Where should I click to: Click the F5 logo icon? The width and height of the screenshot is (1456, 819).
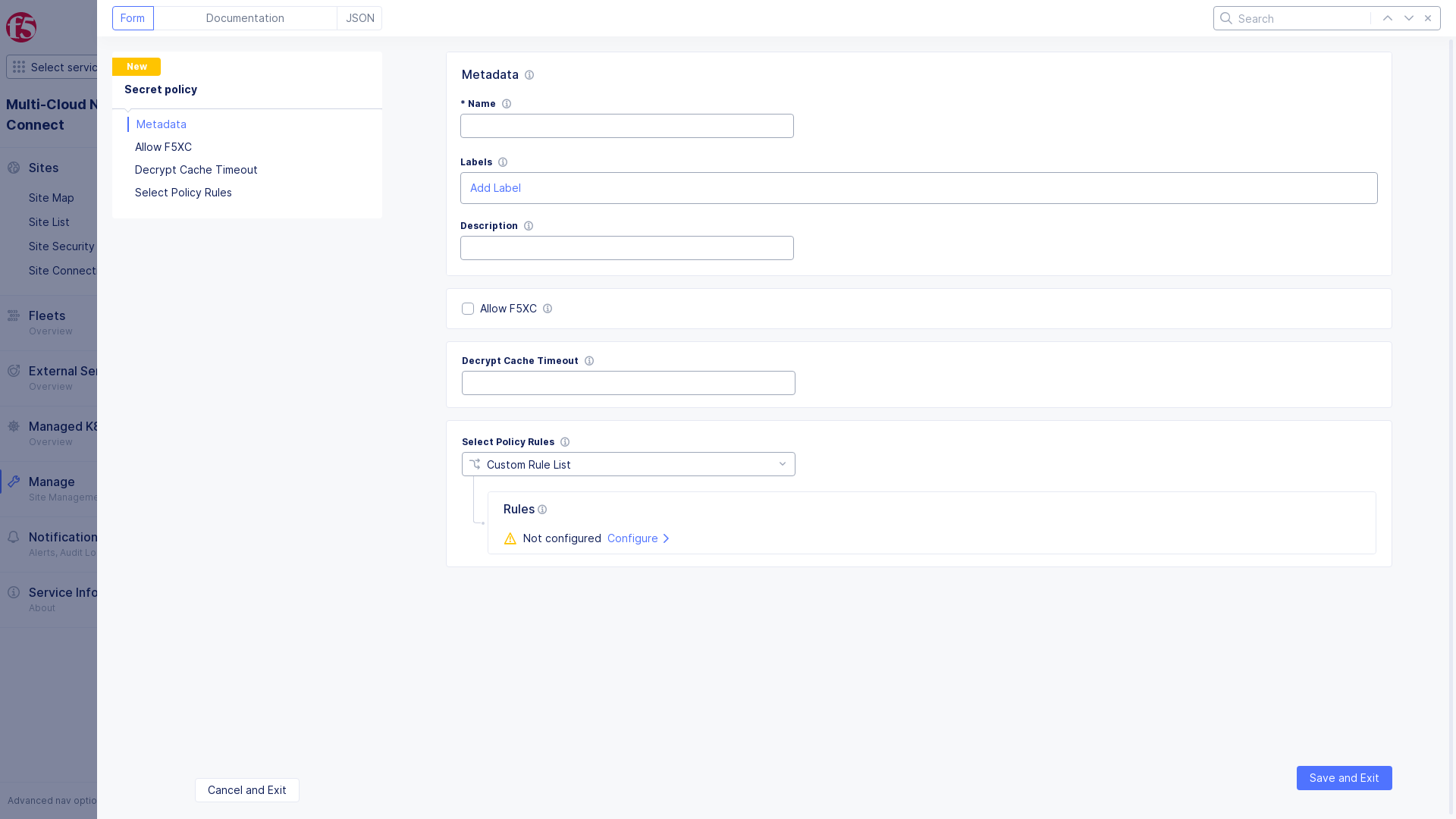pos(21,27)
